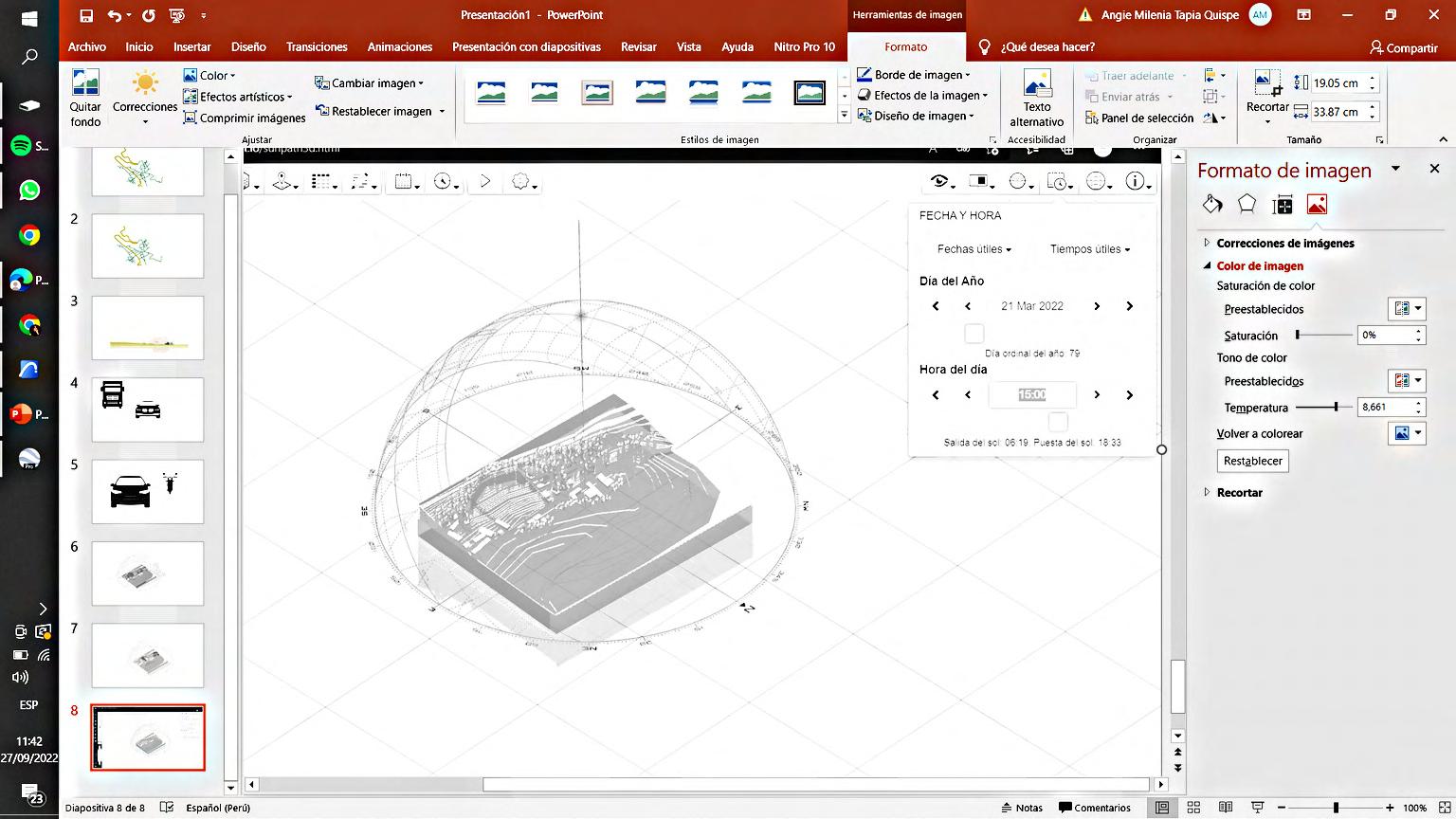Select the Recortar crop tool in the ribbon
This screenshot has height=819, width=1456.
(1267, 95)
